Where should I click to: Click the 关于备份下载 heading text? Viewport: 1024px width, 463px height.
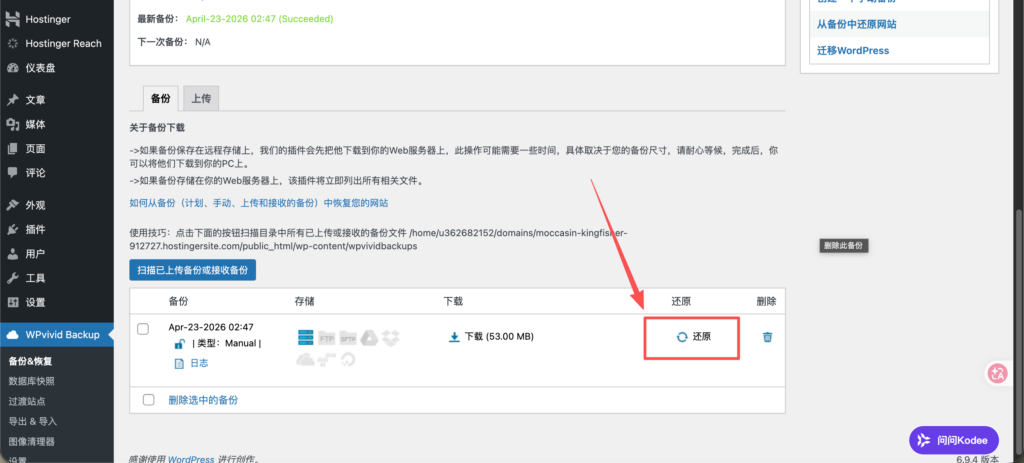coord(157,127)
